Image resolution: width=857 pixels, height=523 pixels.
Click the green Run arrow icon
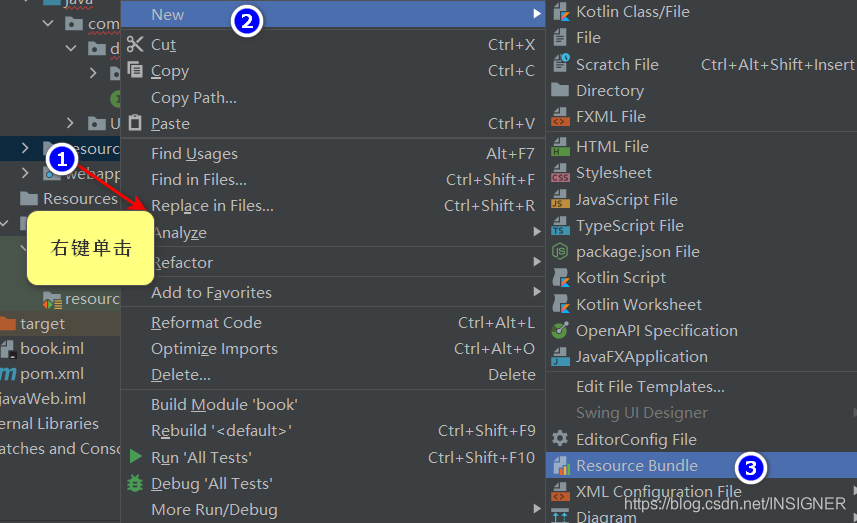pyautogui.click(x=135, y=456)
